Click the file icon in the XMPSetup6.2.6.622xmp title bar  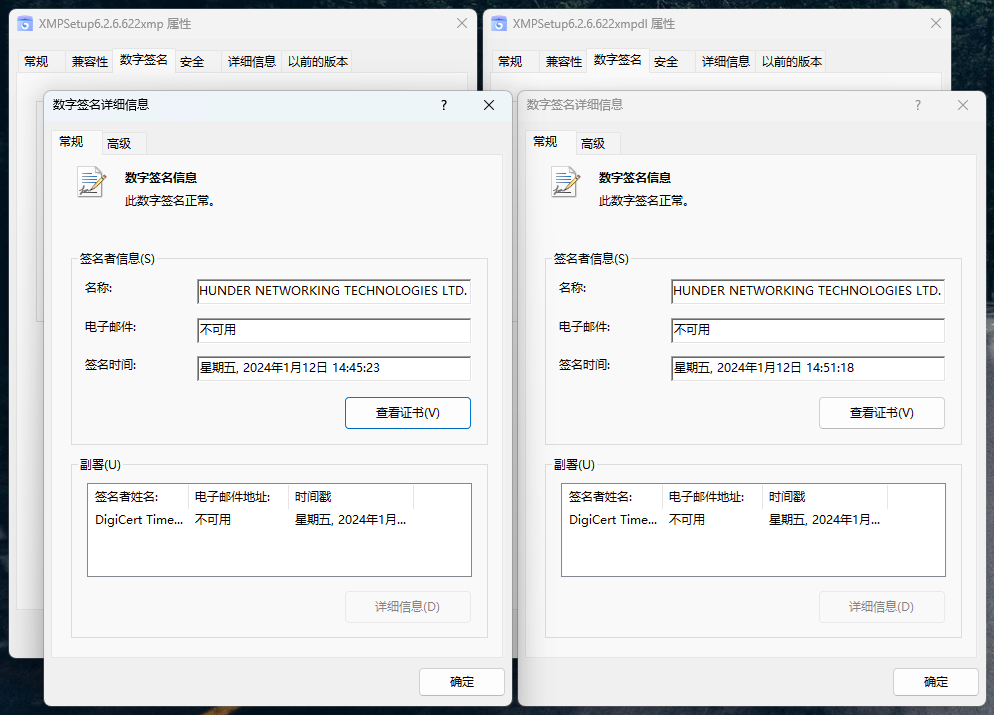(25, 23)
